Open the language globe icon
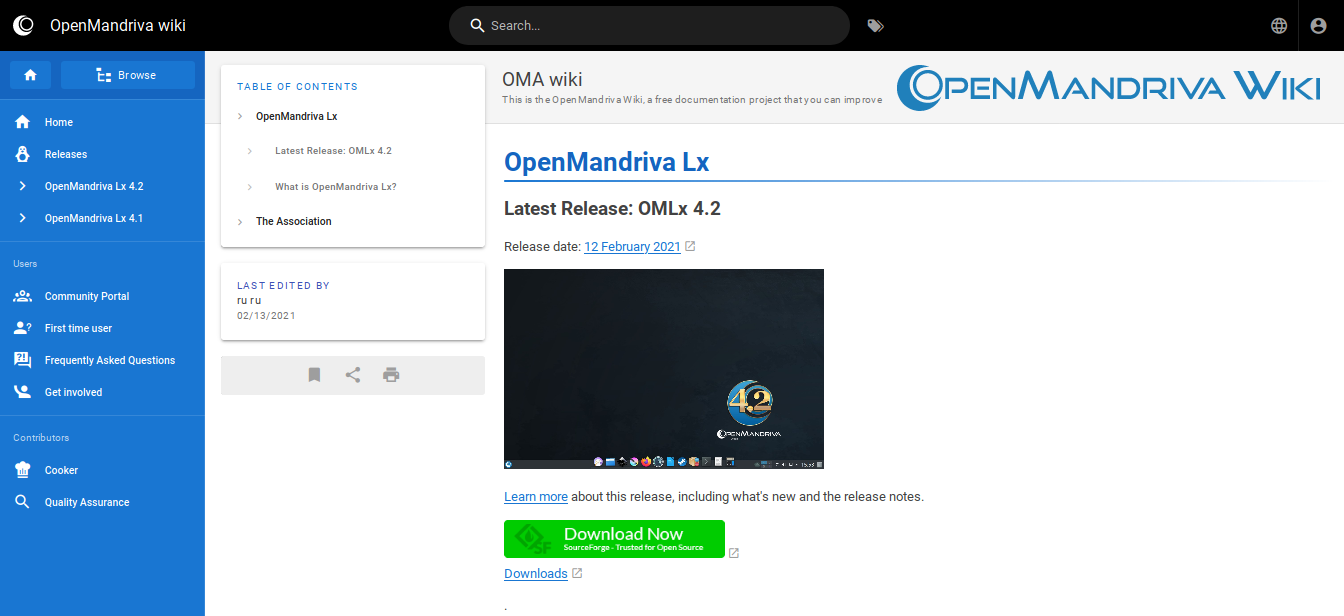The image size is (1344, 616). click(x=1279, y=26)
